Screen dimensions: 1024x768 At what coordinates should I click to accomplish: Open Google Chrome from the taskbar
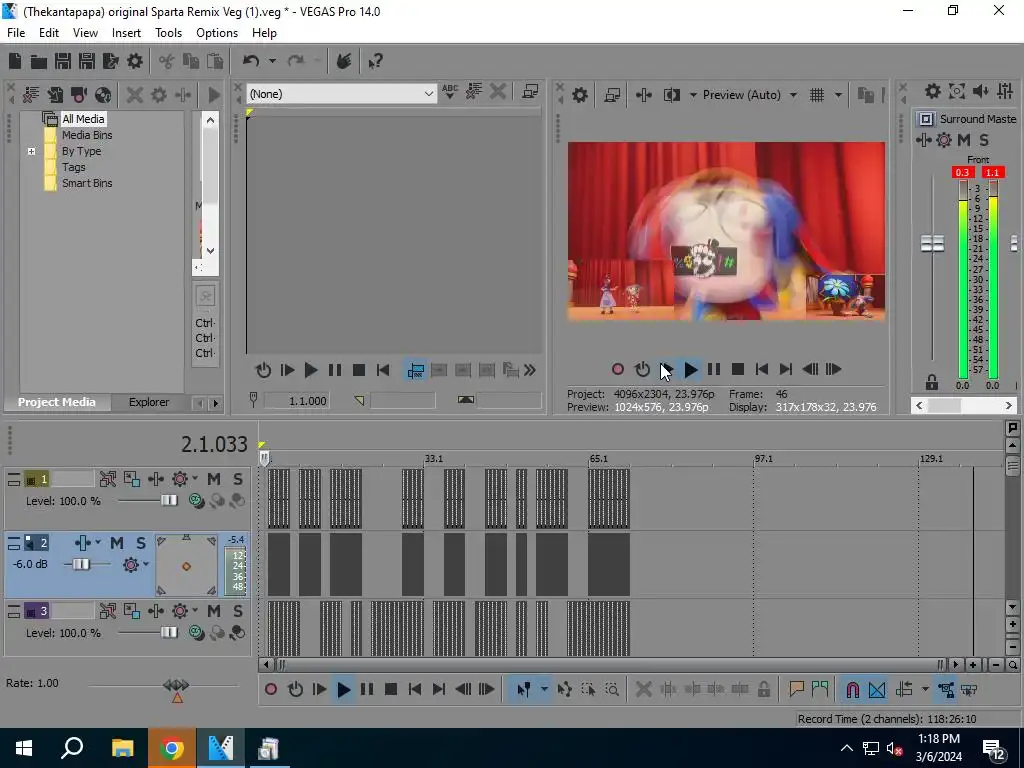tap(171, 748)
